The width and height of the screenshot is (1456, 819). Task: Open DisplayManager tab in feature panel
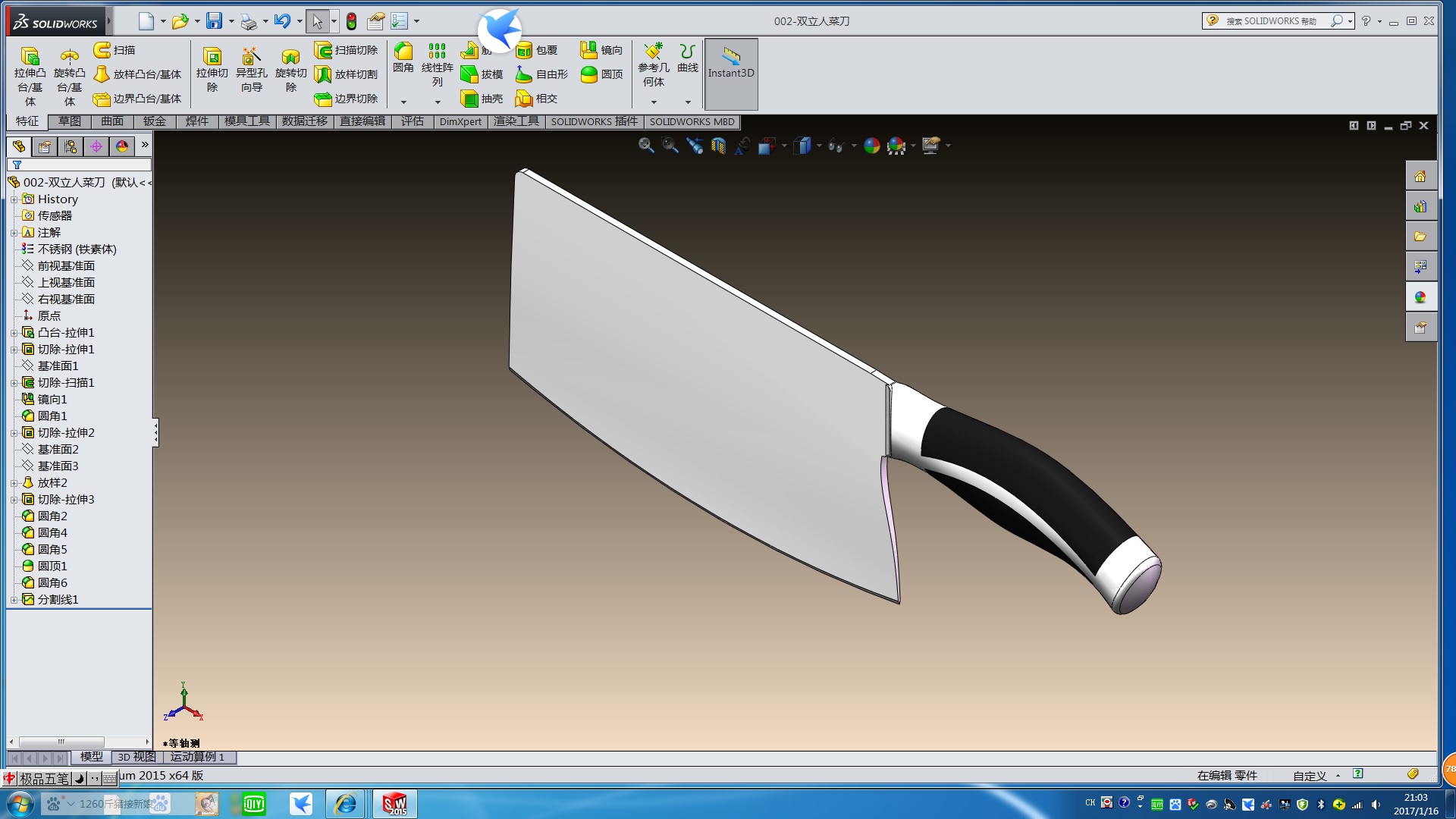(121, 146)
